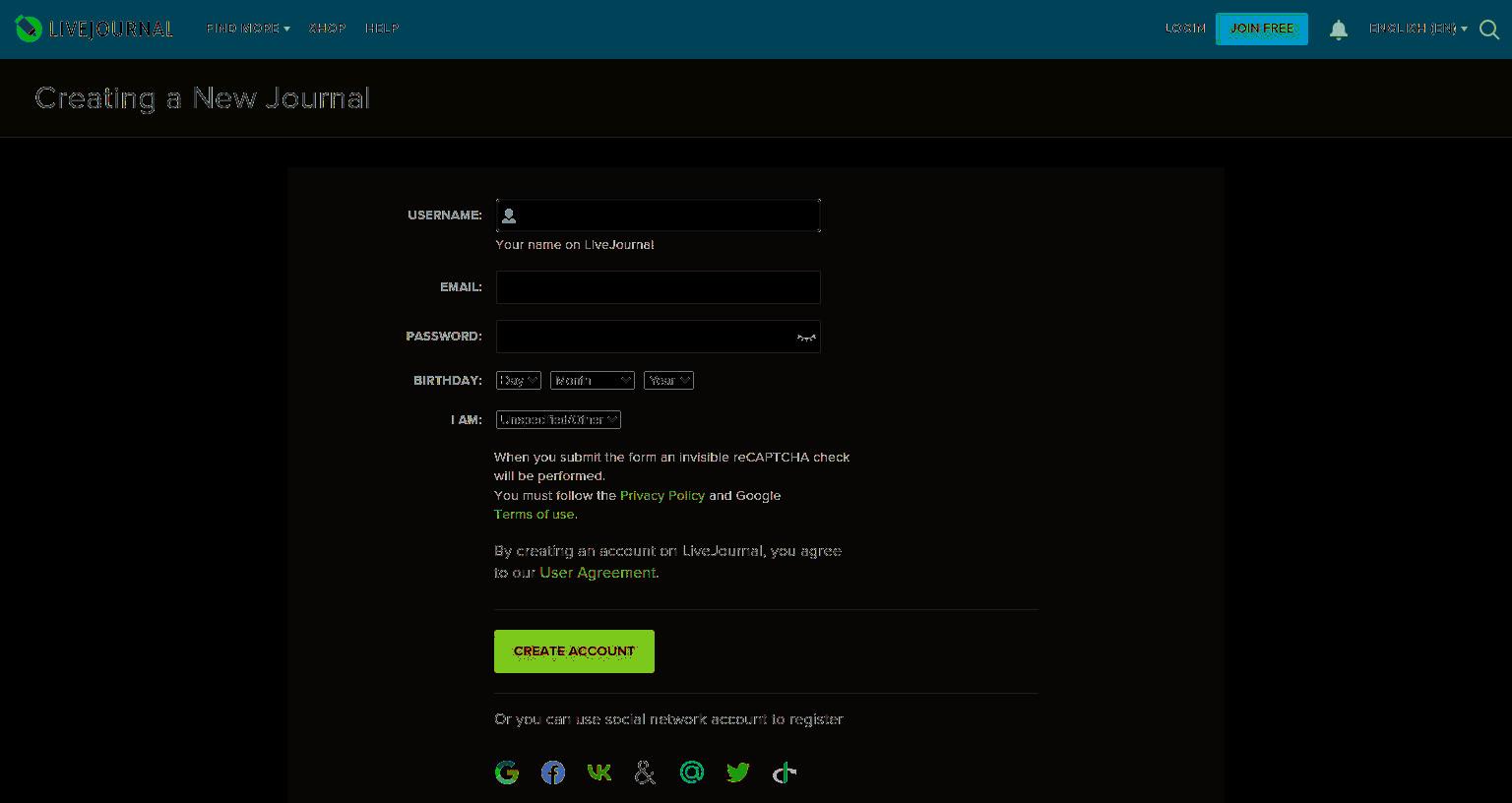This screenshot has width=1512, height=803.
Task: Open the Shop menu item
Action: tap(327, 29)
